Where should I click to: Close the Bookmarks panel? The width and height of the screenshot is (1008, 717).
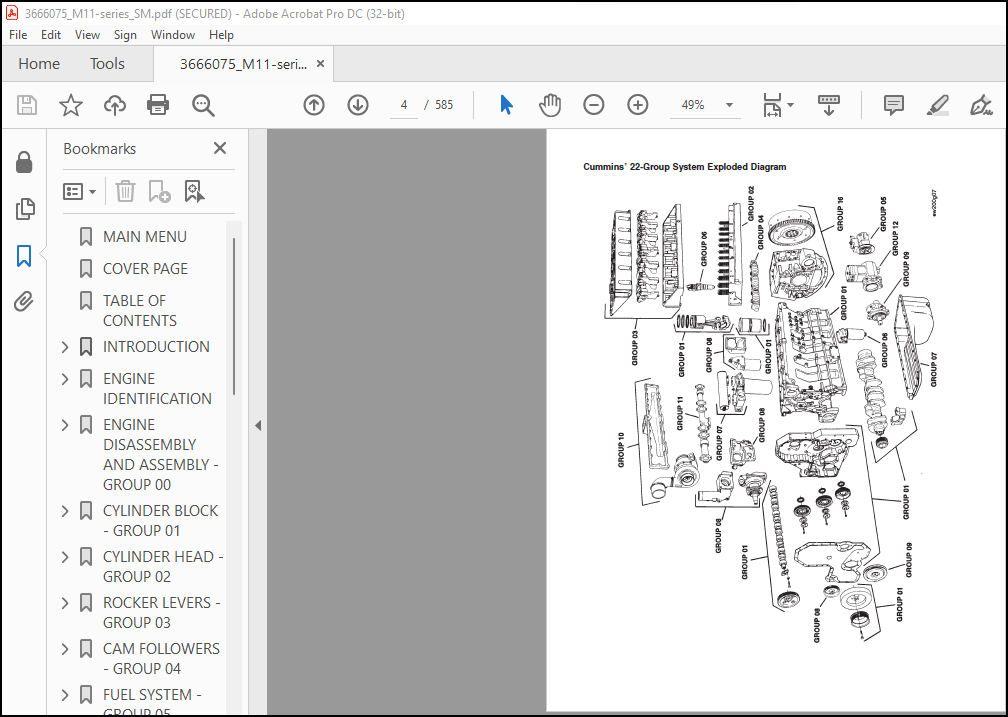tap(220, 149)
